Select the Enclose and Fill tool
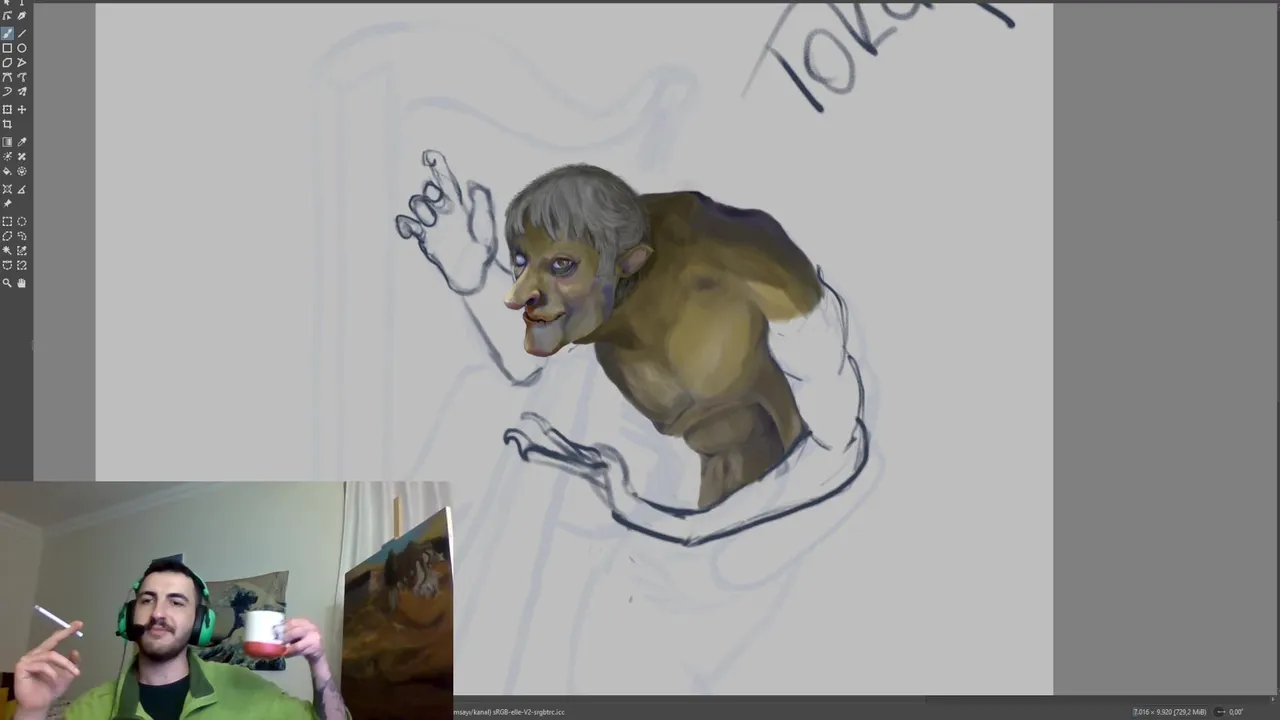Viewport: 1280px width, 720px height. [x=22, y=171]
